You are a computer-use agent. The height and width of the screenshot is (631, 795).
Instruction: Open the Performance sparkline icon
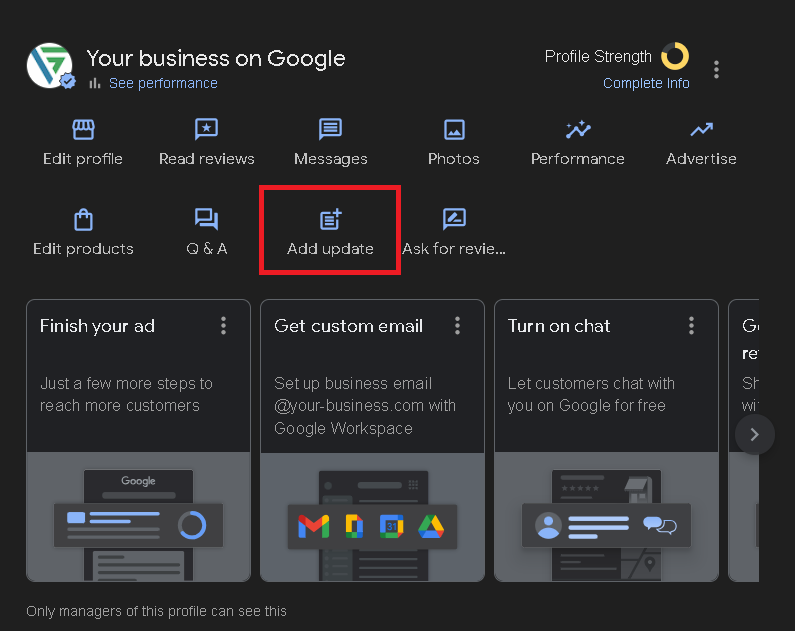point(578,130)
